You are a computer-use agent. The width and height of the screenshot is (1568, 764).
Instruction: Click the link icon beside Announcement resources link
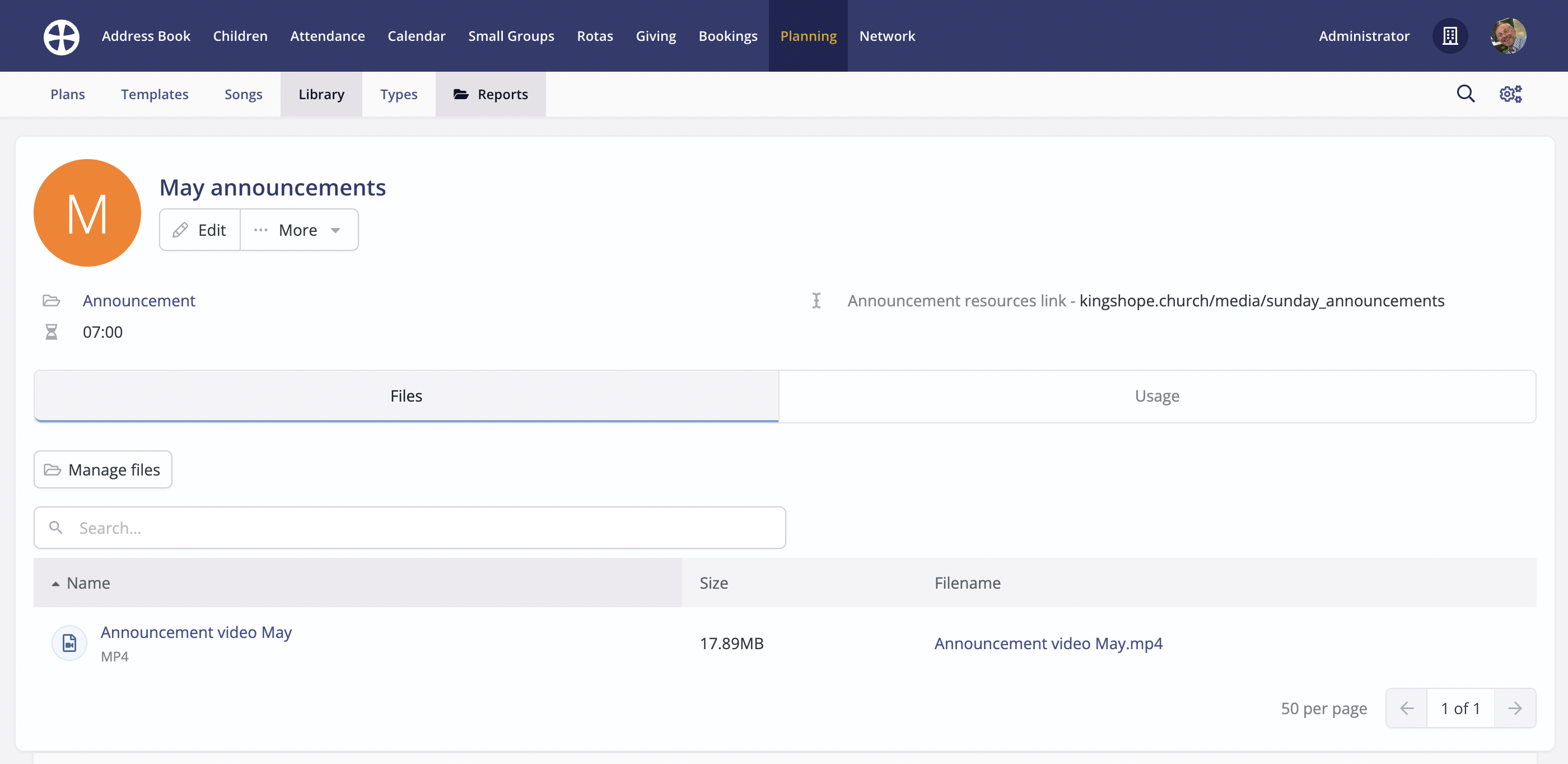click(816, 300)
